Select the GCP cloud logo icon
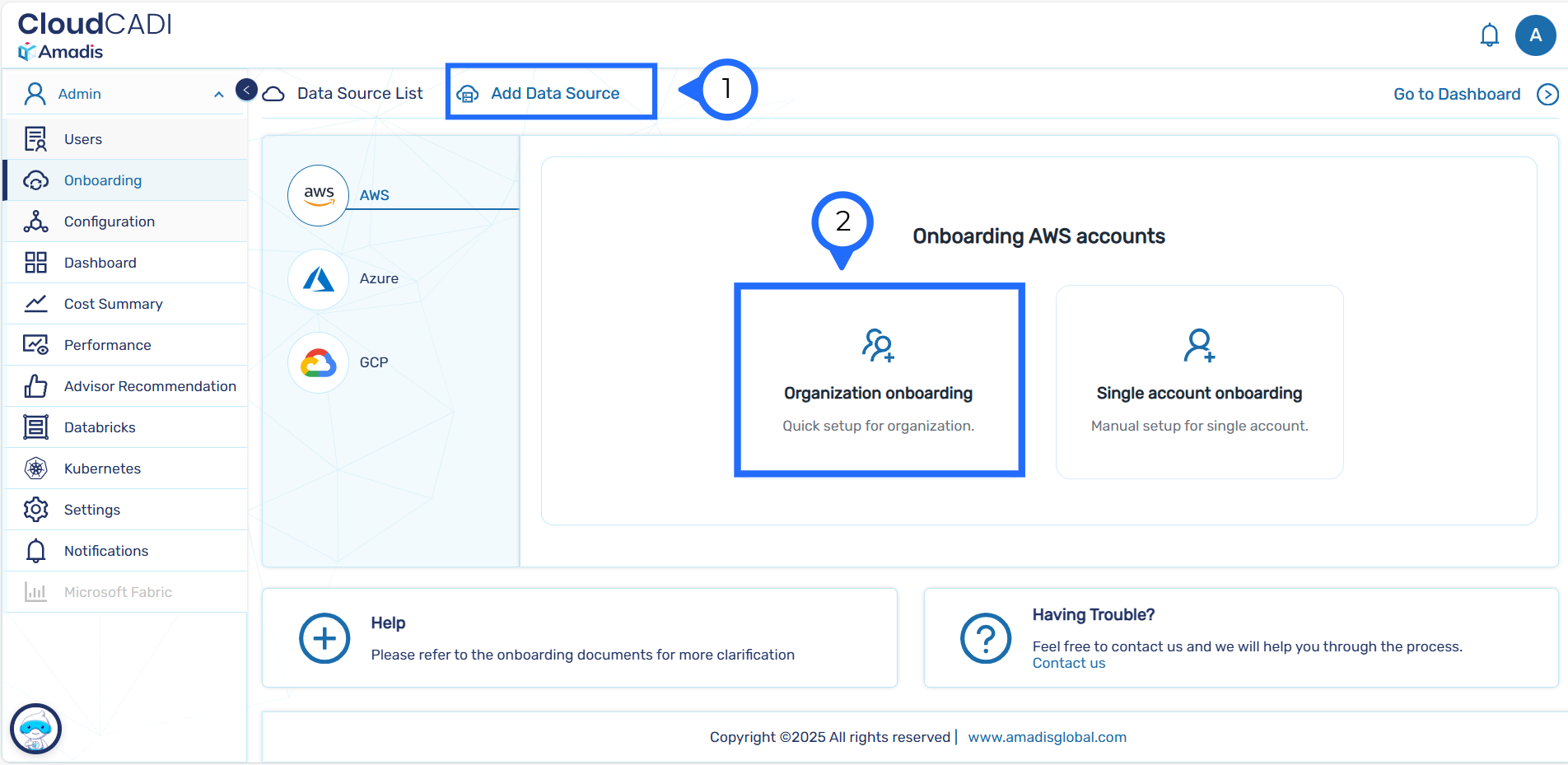This screenshot has height=765, width=1568. point(319,362)
